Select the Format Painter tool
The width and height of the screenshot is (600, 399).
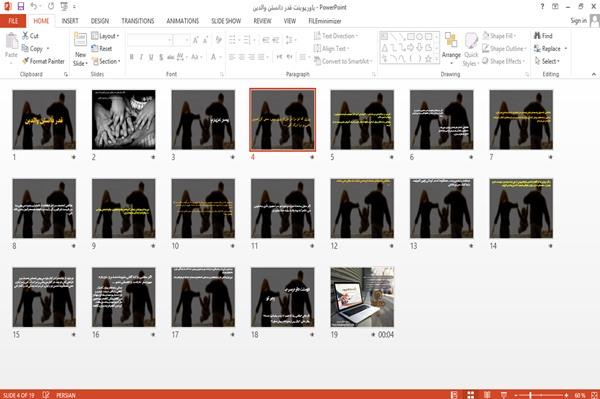tap(43, 61)
